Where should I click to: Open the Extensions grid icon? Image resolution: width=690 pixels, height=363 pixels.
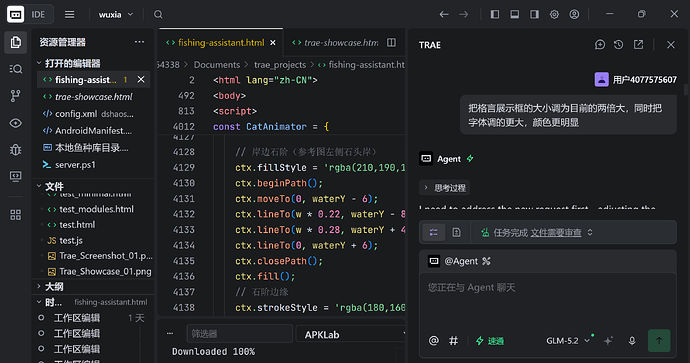15,215
